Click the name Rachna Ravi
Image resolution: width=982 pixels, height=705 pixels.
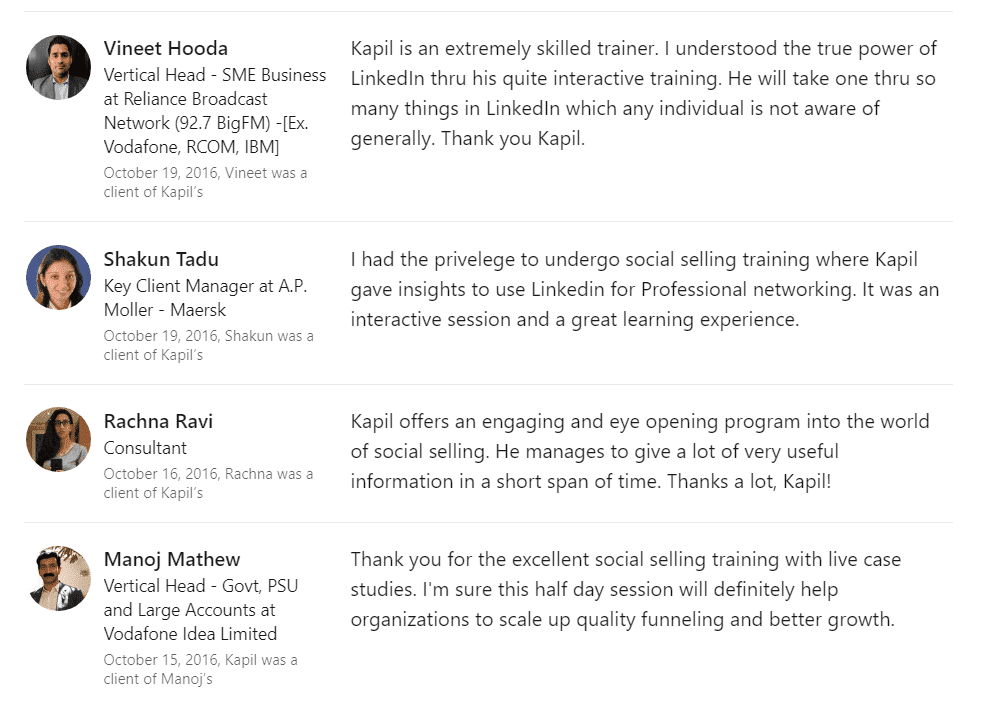coord(158,421)
